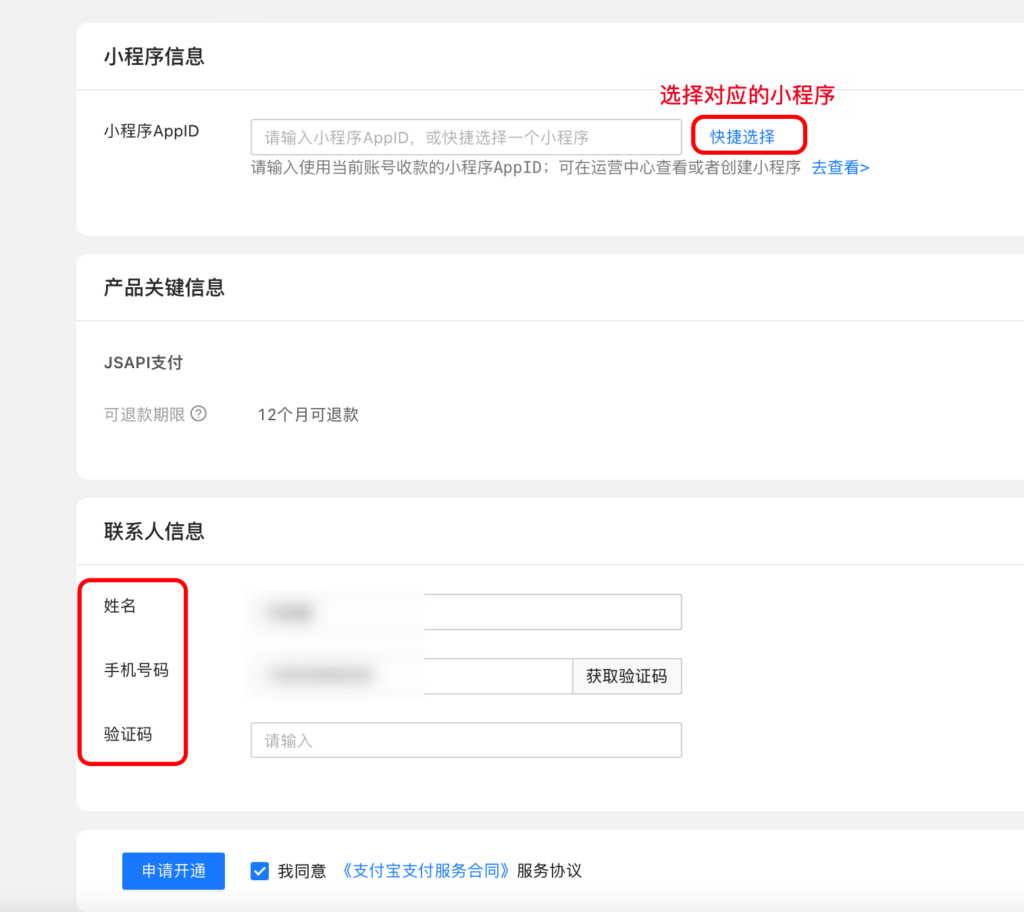Click the blurred 手机号码 phone input field
This screenshot has width=1024, height=912.
(x=400, y=676)
